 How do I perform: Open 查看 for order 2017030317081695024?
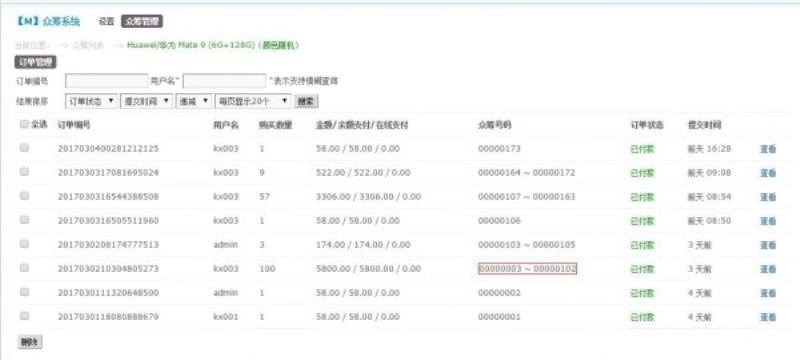click(x=768, y=173)
